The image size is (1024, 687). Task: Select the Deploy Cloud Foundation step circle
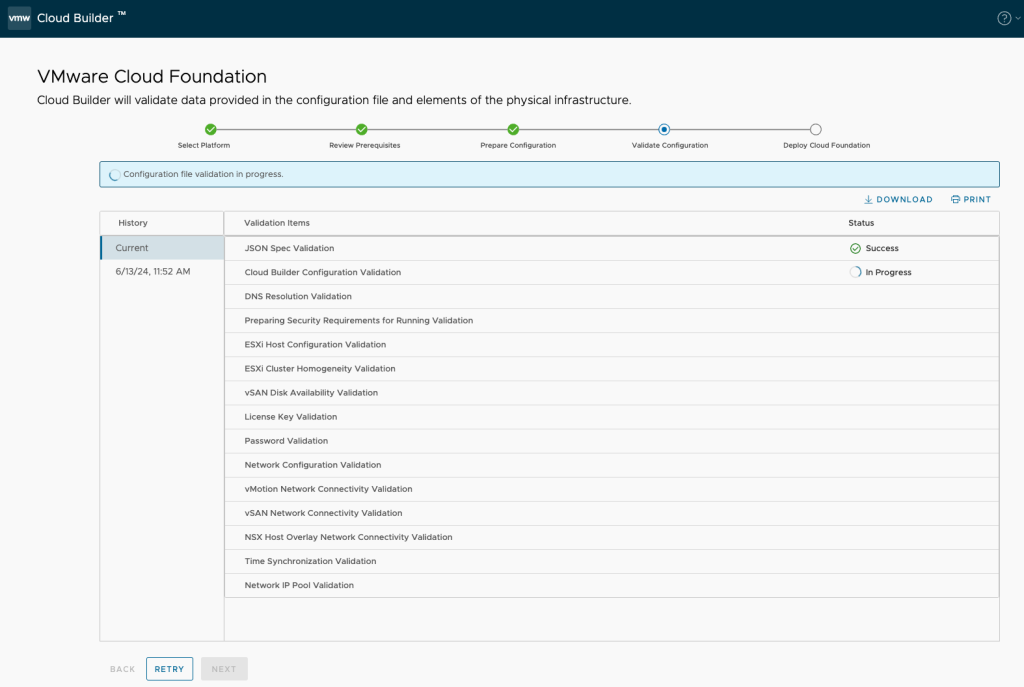point(816,129)
